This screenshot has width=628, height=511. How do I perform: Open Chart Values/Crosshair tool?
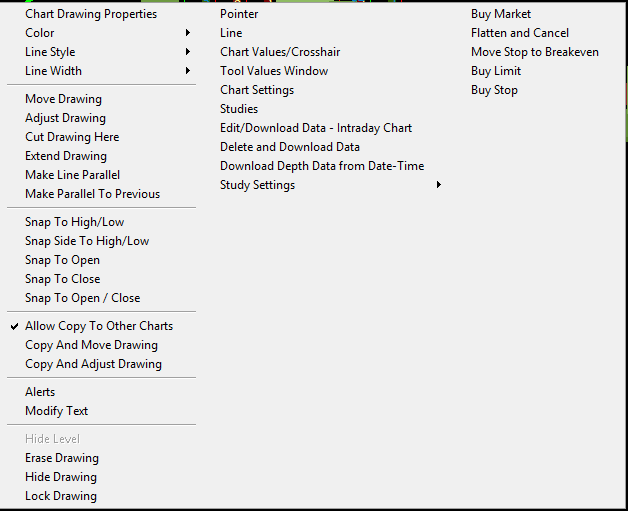point(280,52)
